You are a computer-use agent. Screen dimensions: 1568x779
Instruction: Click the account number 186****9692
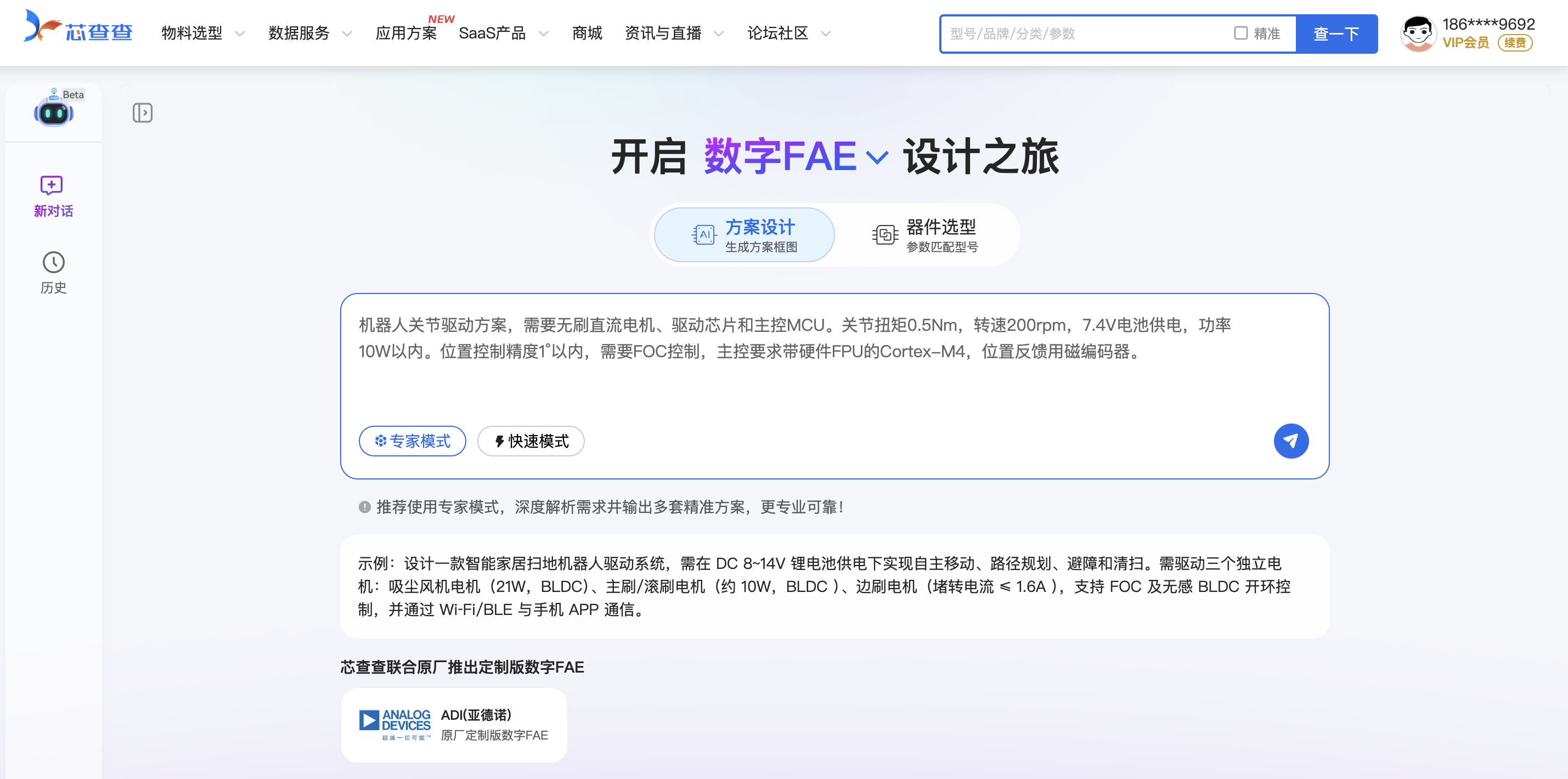(x=1488, y=24)
